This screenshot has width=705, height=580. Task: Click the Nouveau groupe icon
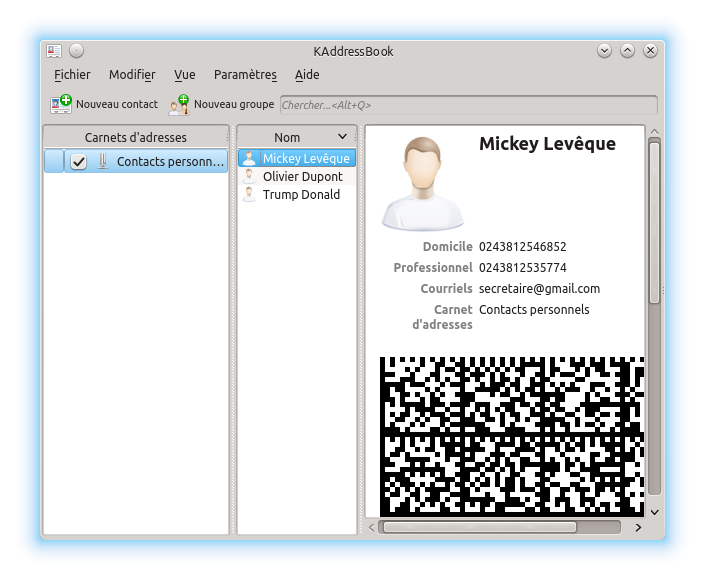[x=179, y=104]
